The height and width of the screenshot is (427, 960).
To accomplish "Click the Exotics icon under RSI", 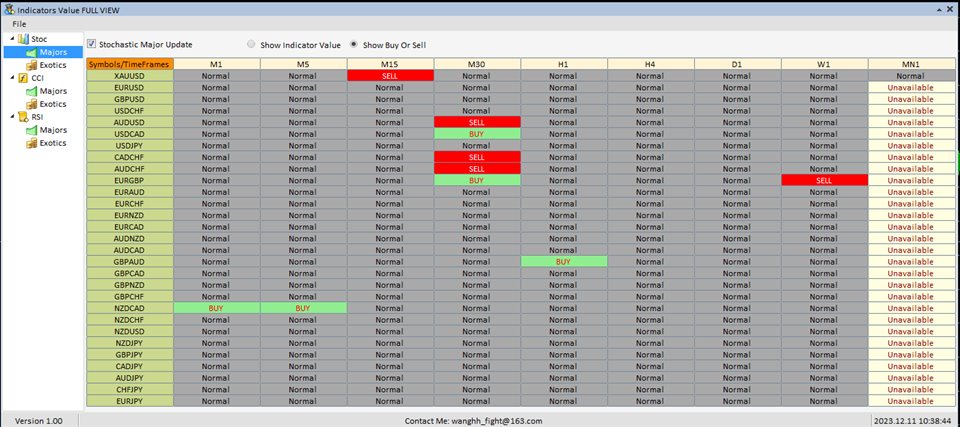I will 31,143.
